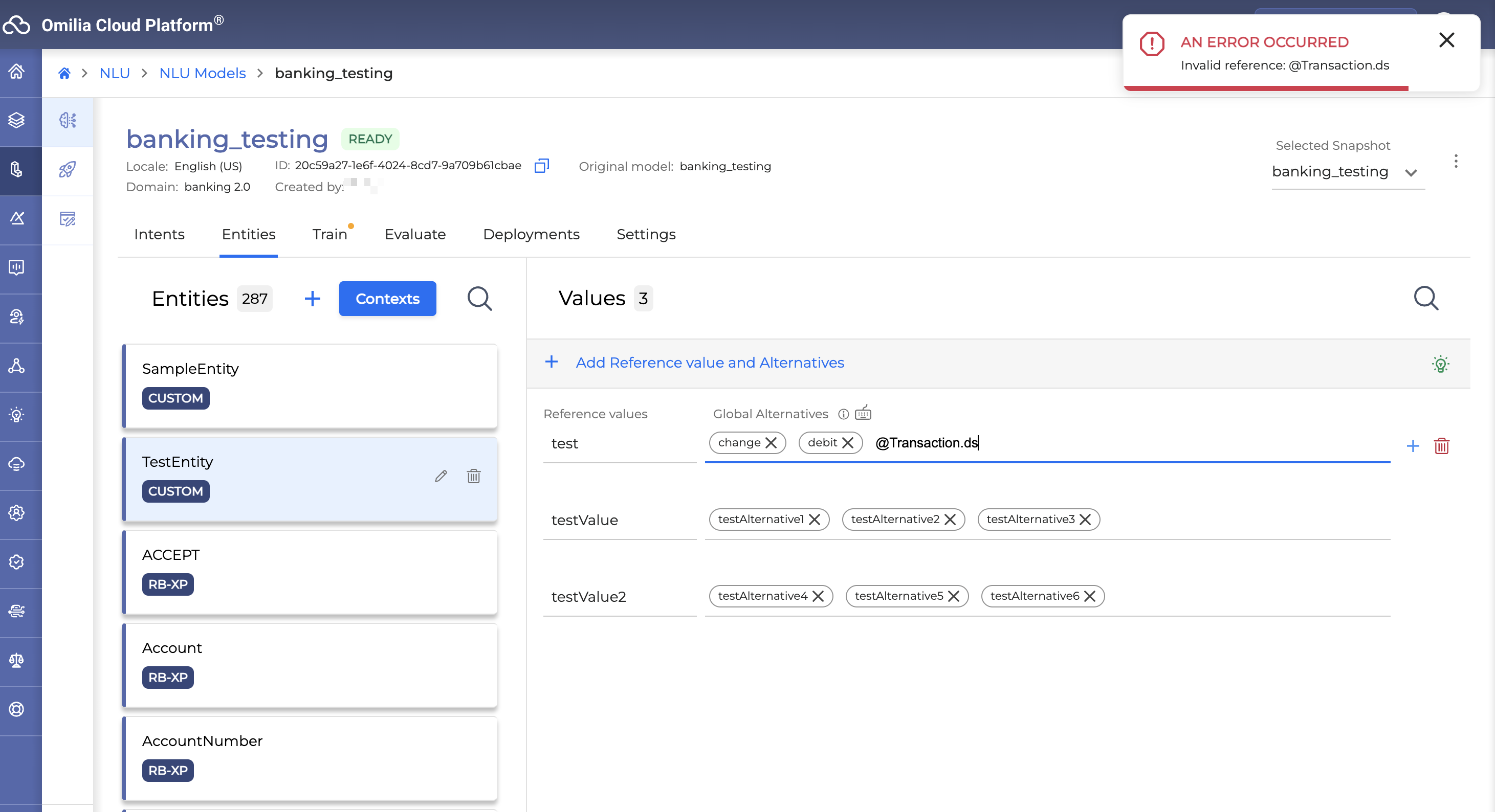Click the Contexts button
This screenshot has width=1495, height=812.
point(387,299)
